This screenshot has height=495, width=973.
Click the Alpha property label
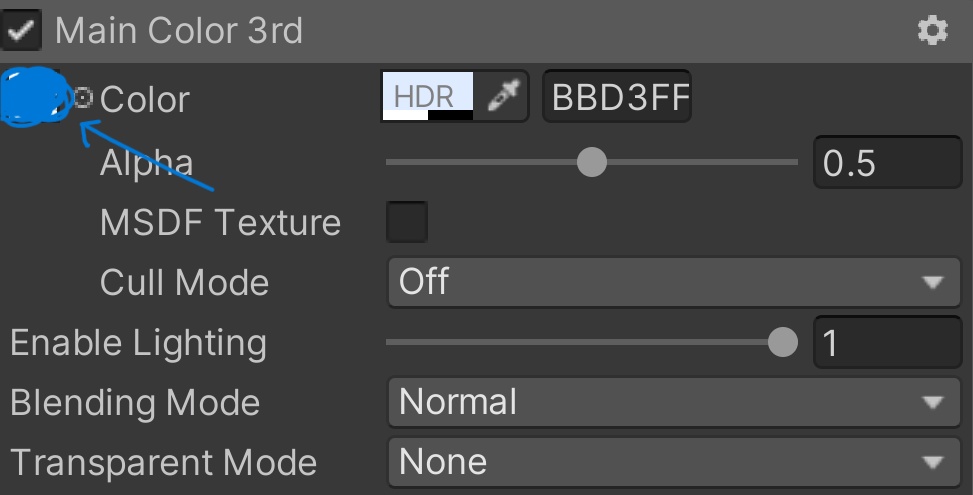146,163
